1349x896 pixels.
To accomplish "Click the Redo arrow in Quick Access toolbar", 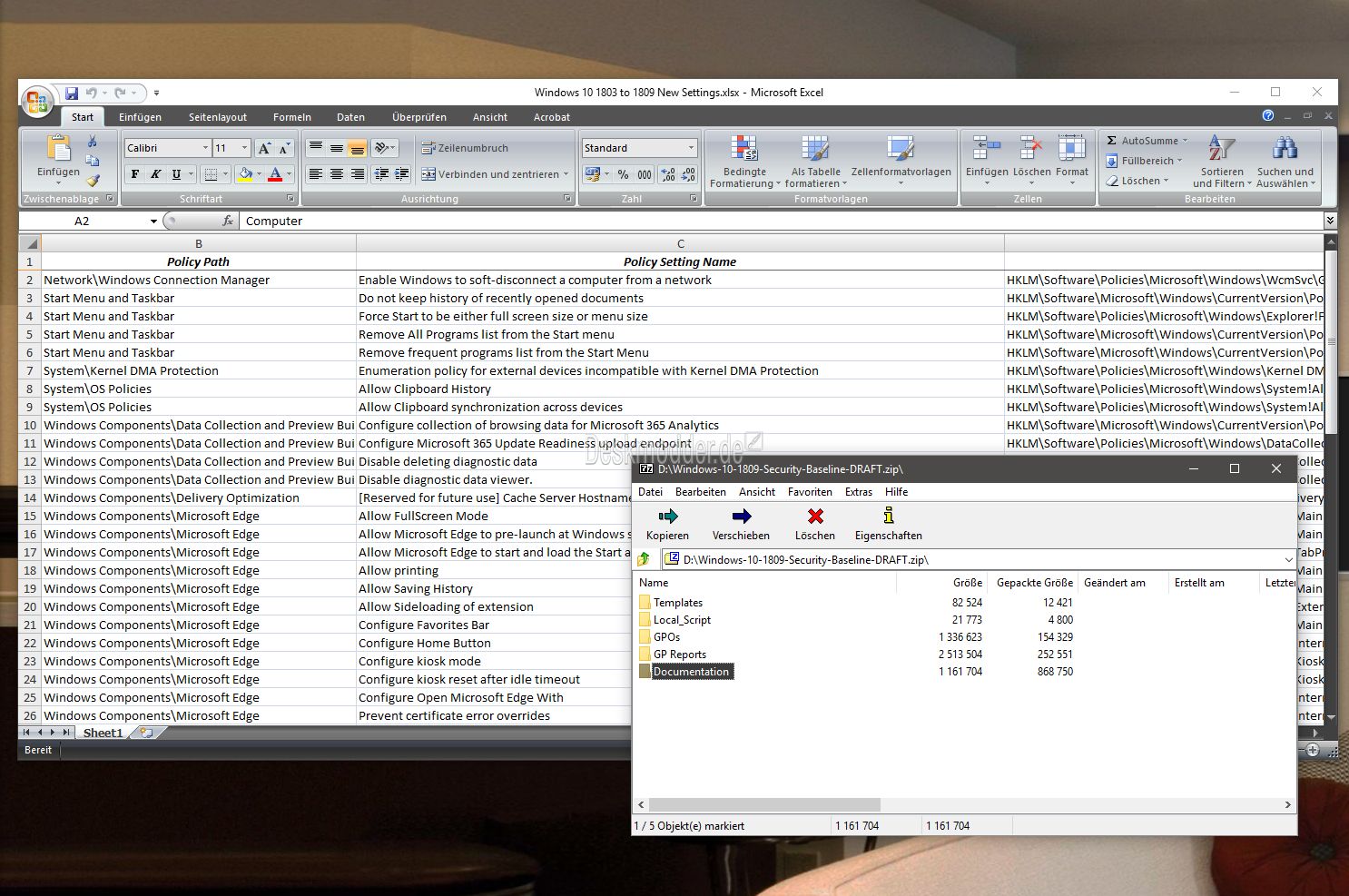I will click(x=120, y=93).
